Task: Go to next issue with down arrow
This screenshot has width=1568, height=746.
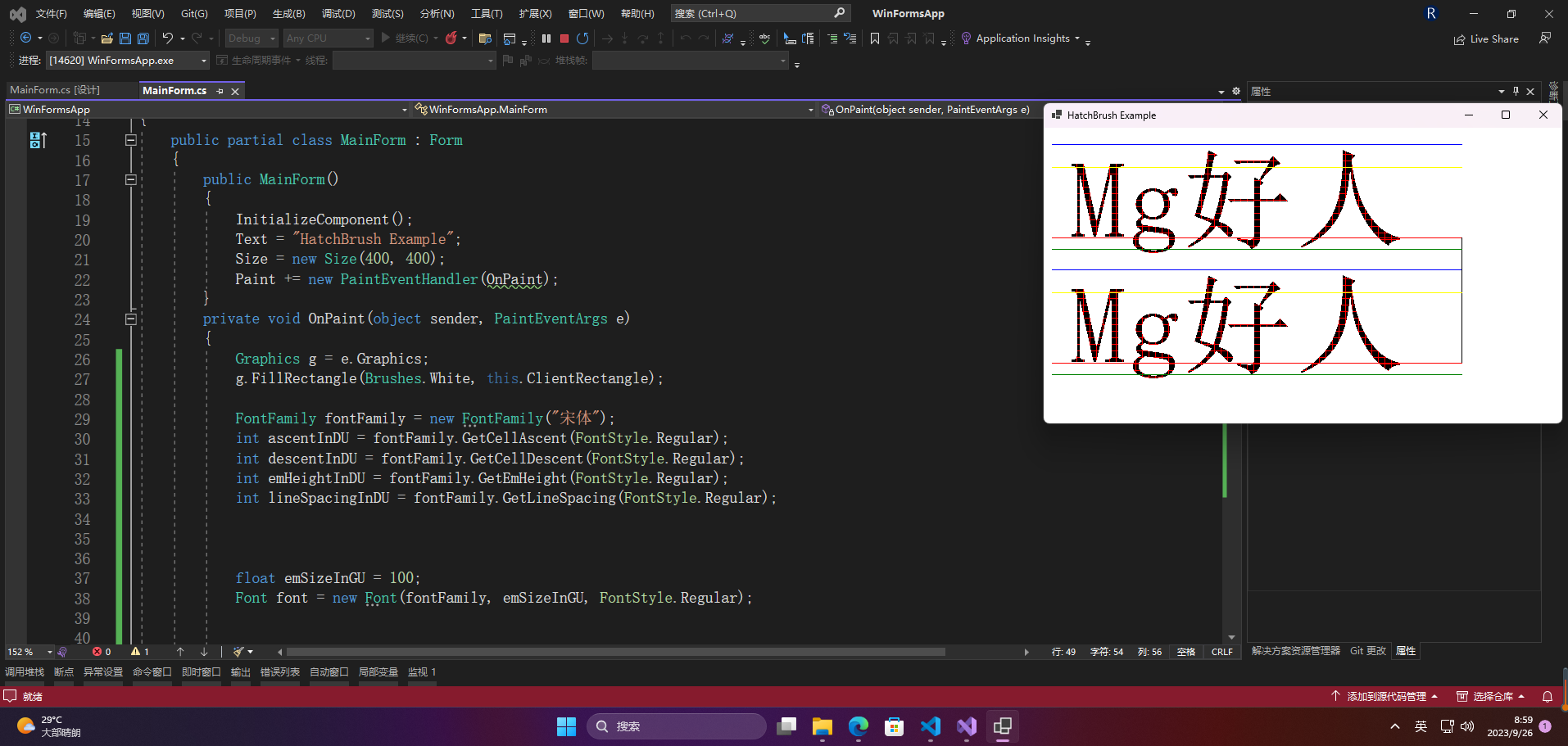Action: pos(204,652)
